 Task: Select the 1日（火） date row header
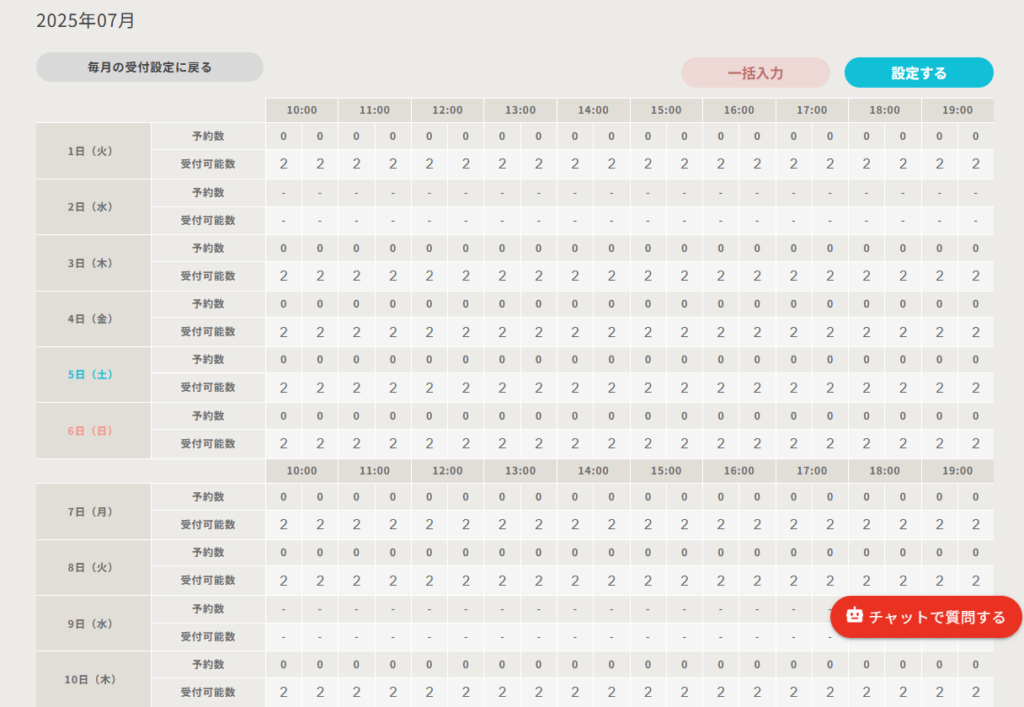[93, 151]
